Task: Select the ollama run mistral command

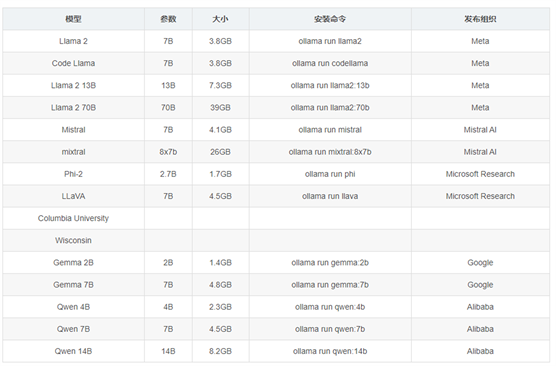Action: pyautogui.click(x=330, y=130)
